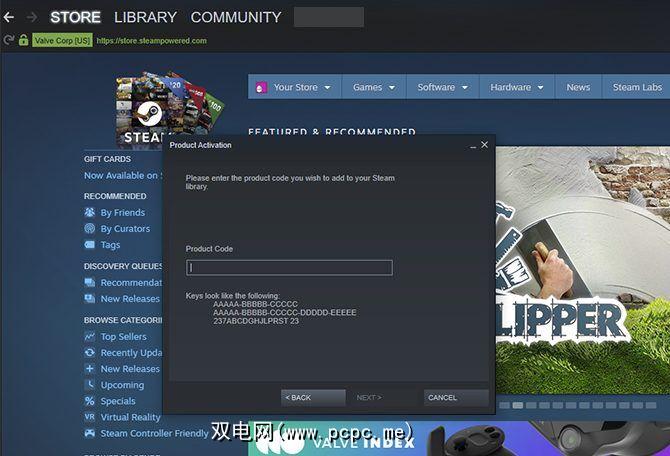The image size is (670, 456).
Task: Click the < BACK button
Action: tap(313, 397)
